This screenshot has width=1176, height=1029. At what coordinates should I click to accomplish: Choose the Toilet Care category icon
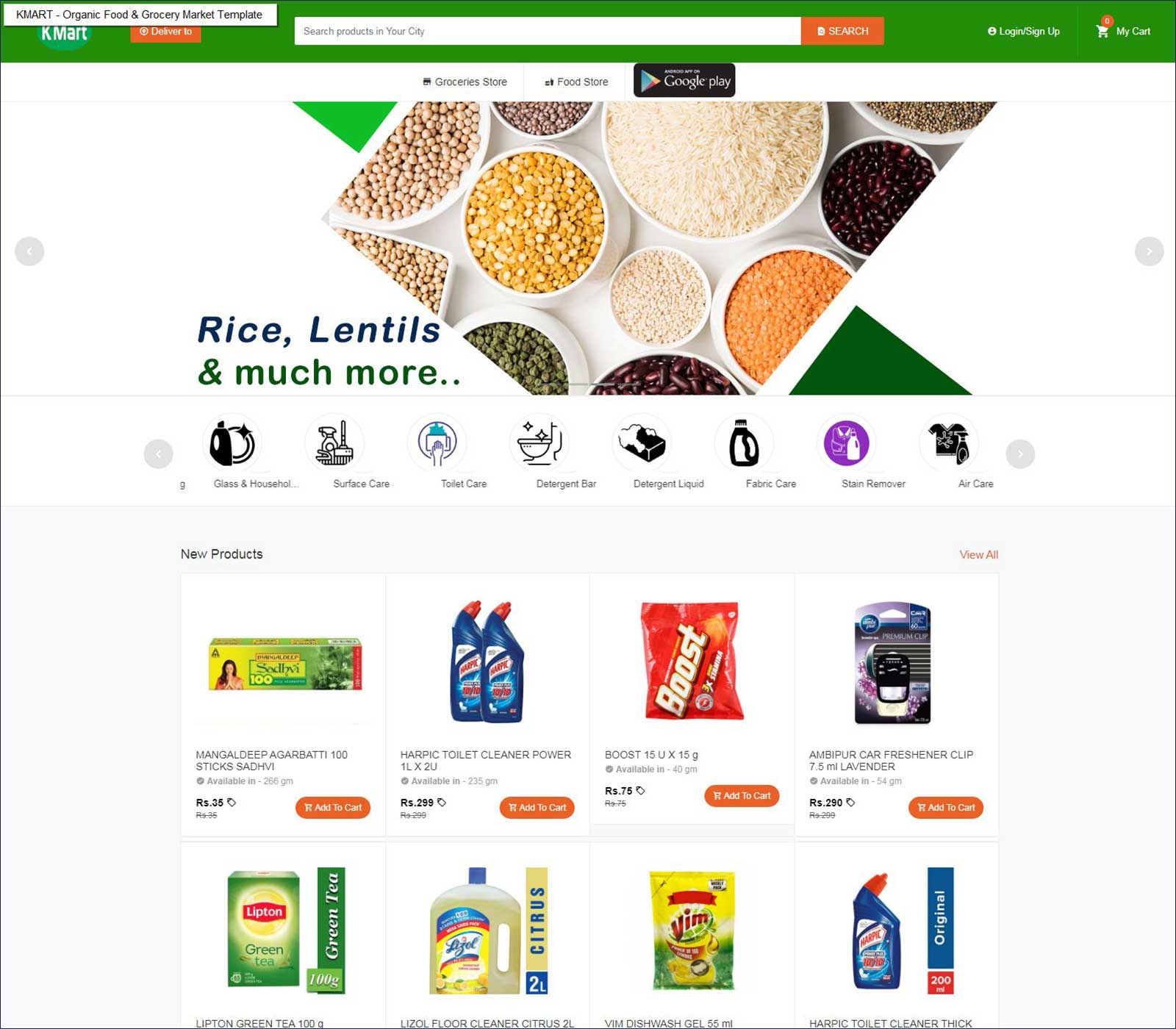pyautogui.click(x=437, y=443)
